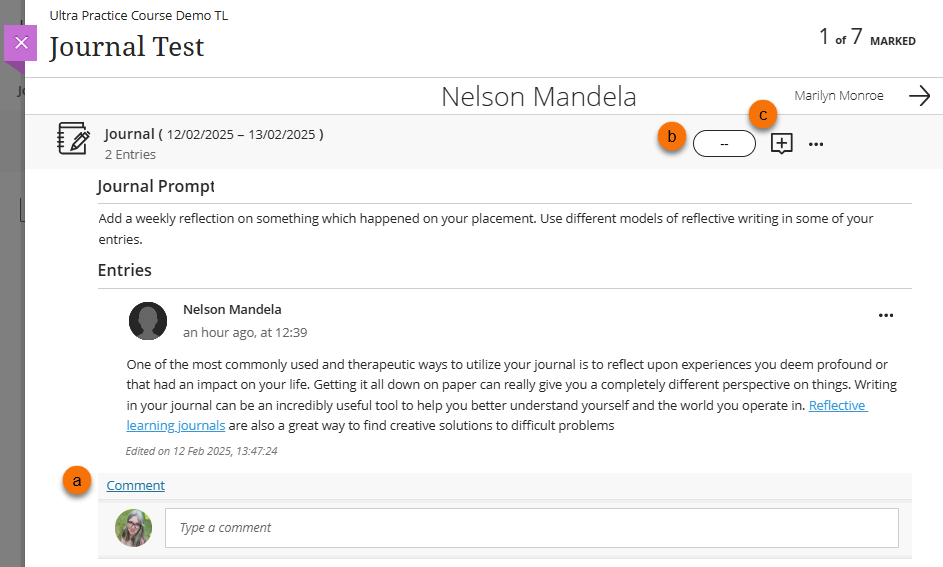Click the orange marker labeled b
The width and height of the screenshot is (943, 567).
[x=672, y=137]
